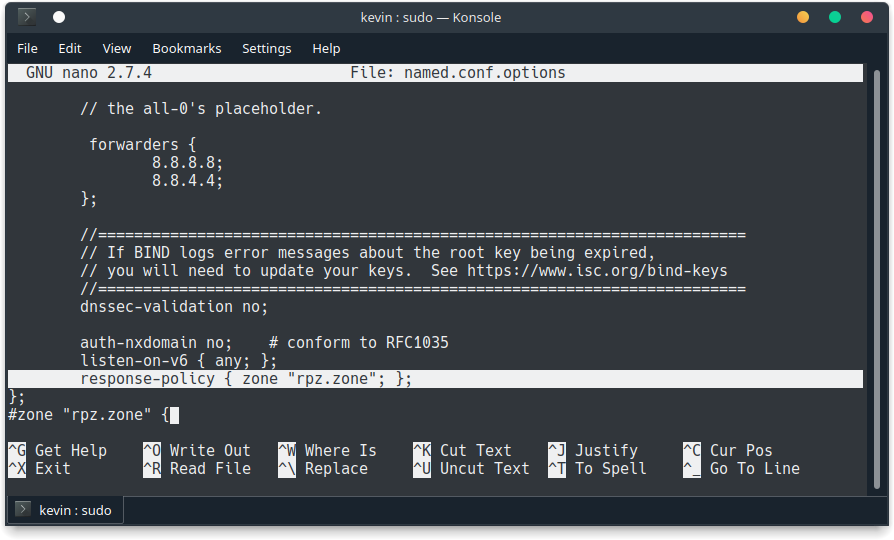Screen dimensions: 894x540
Task: Click the orange minimize window button
Action: tap(803, 17)
